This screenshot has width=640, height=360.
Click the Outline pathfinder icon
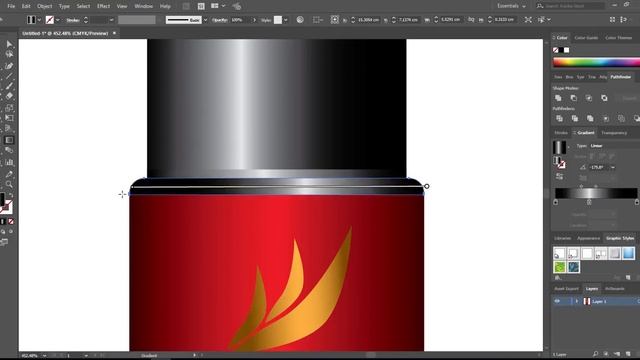pyautogui.click(x=621, y=118)
